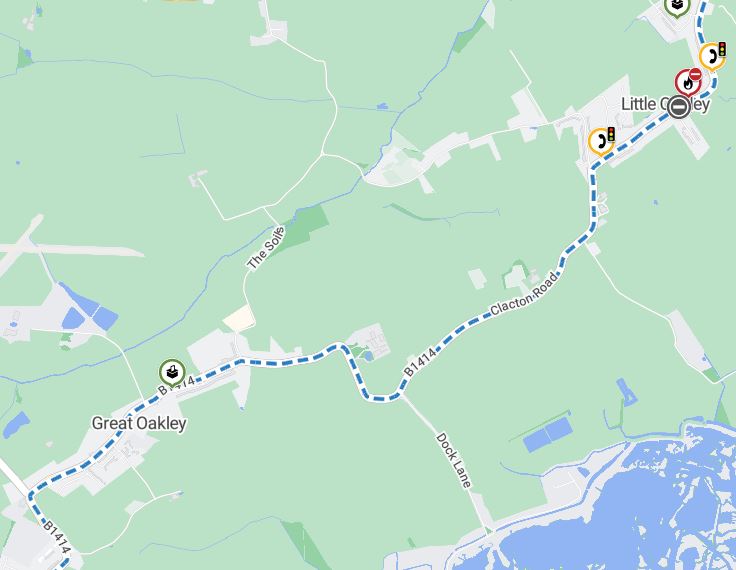The width and height of the screenshot is (736, 570).
Task: Click the B1414 label beside Clacton Road
Action: (x=420, y=362)
